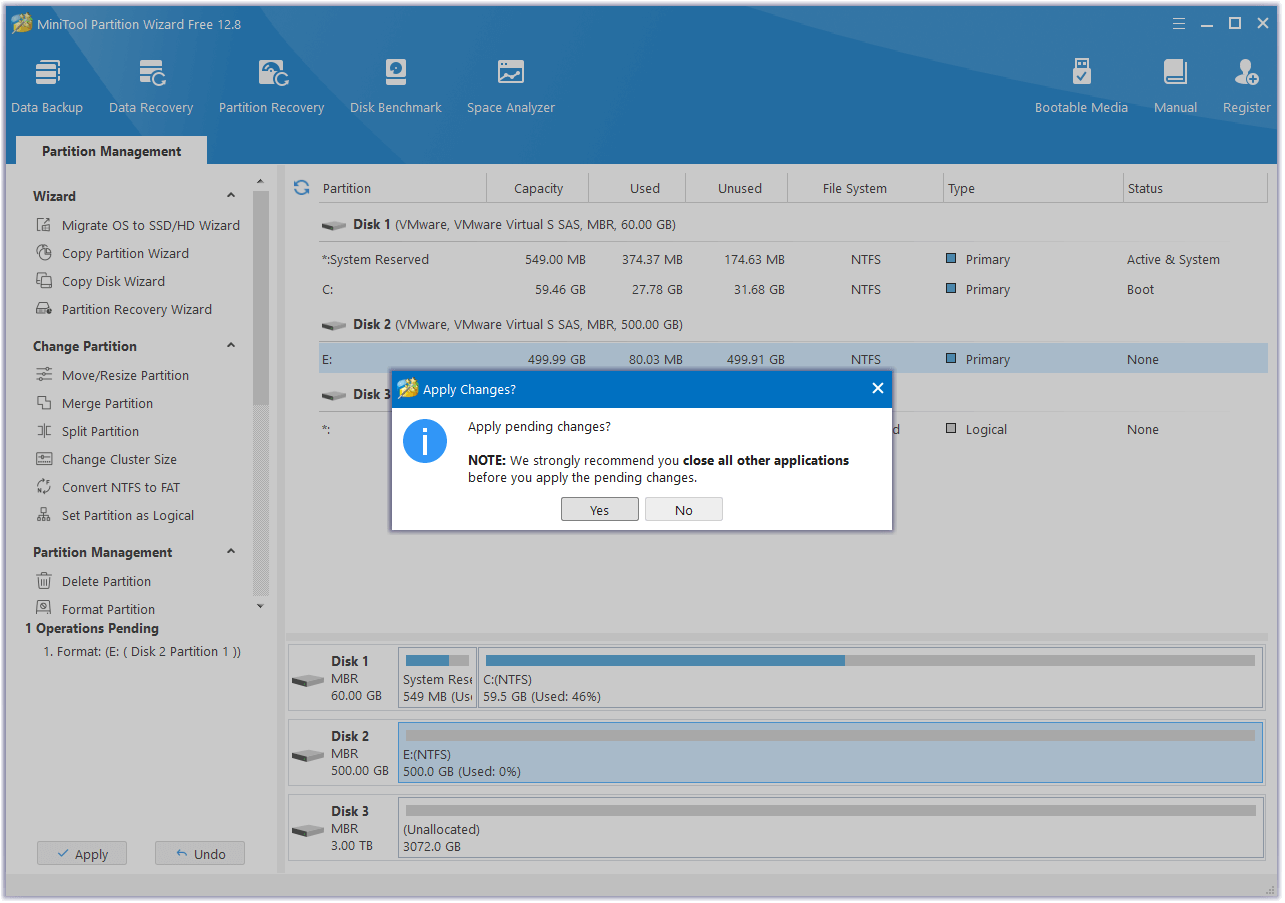This screenshot has width=1285, height=903.
Task: Click the Used column header
Action: (x=638, y=188)
